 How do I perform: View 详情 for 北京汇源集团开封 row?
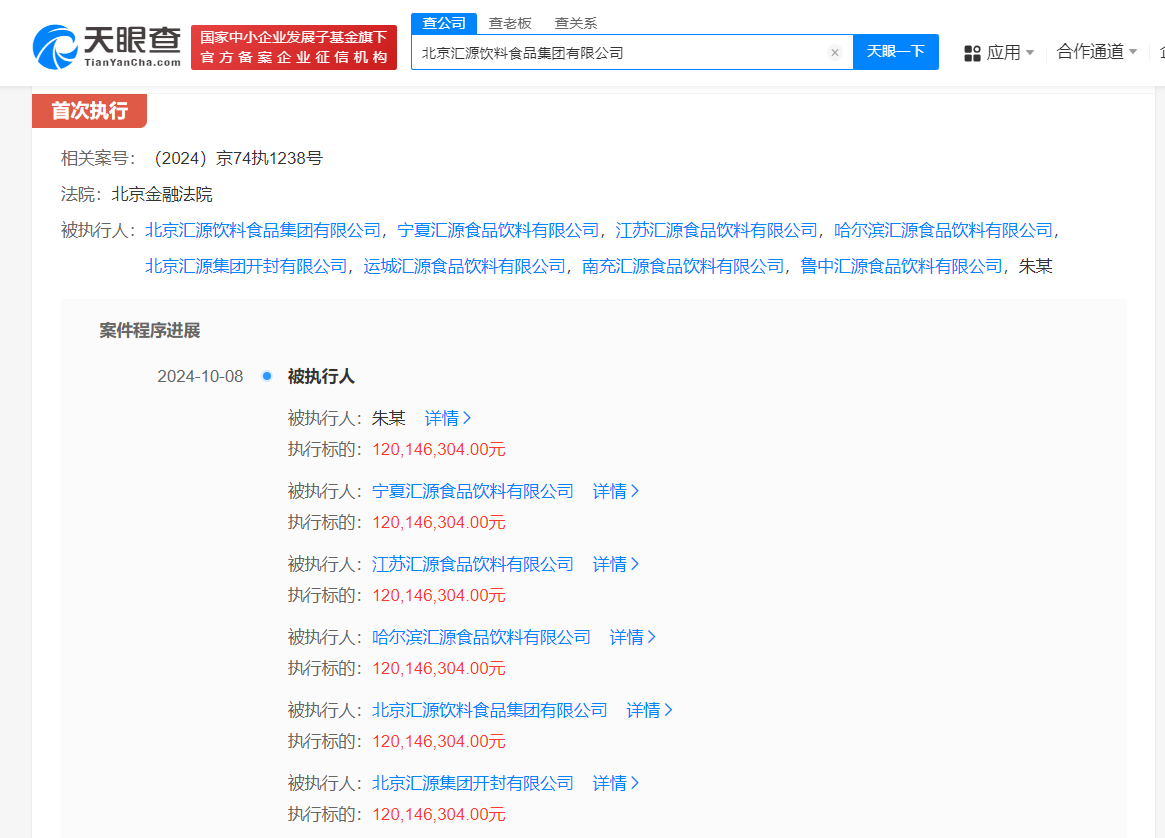[615, 782]
